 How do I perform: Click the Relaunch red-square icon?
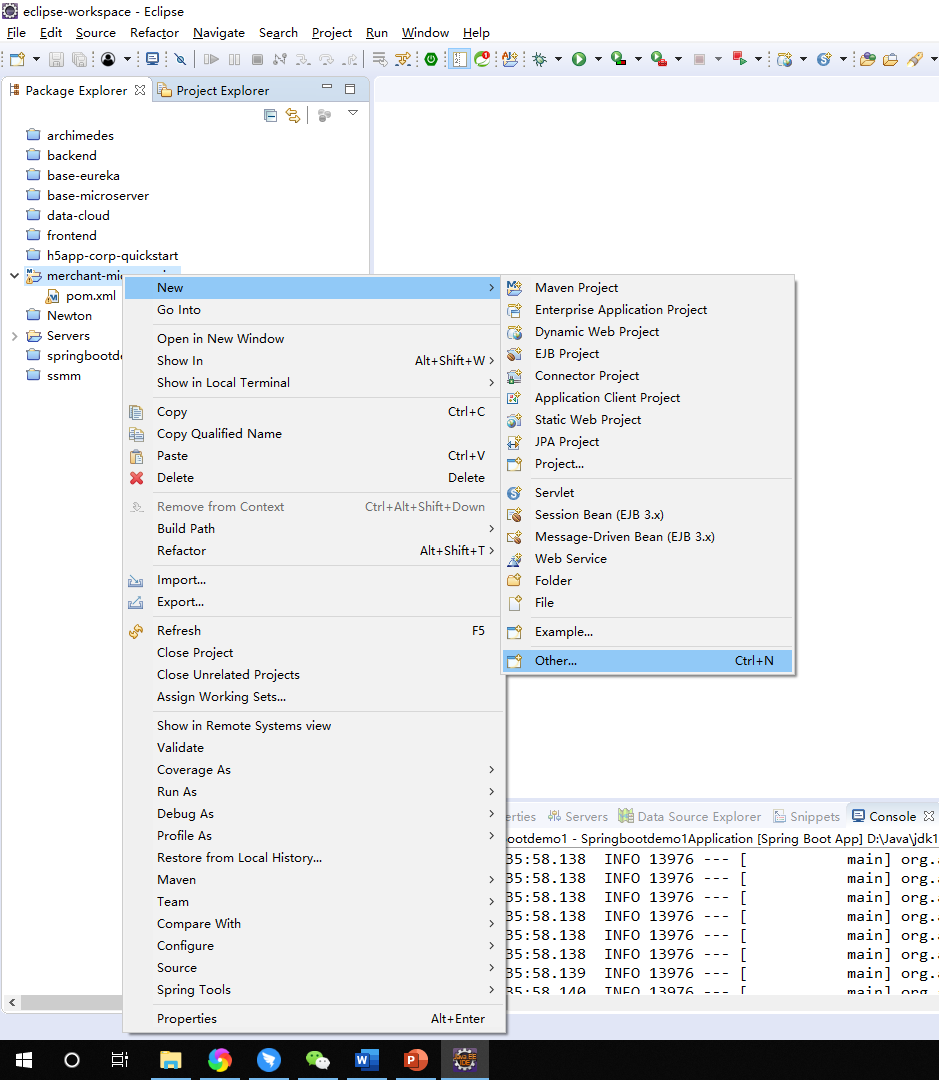point(740,59)
